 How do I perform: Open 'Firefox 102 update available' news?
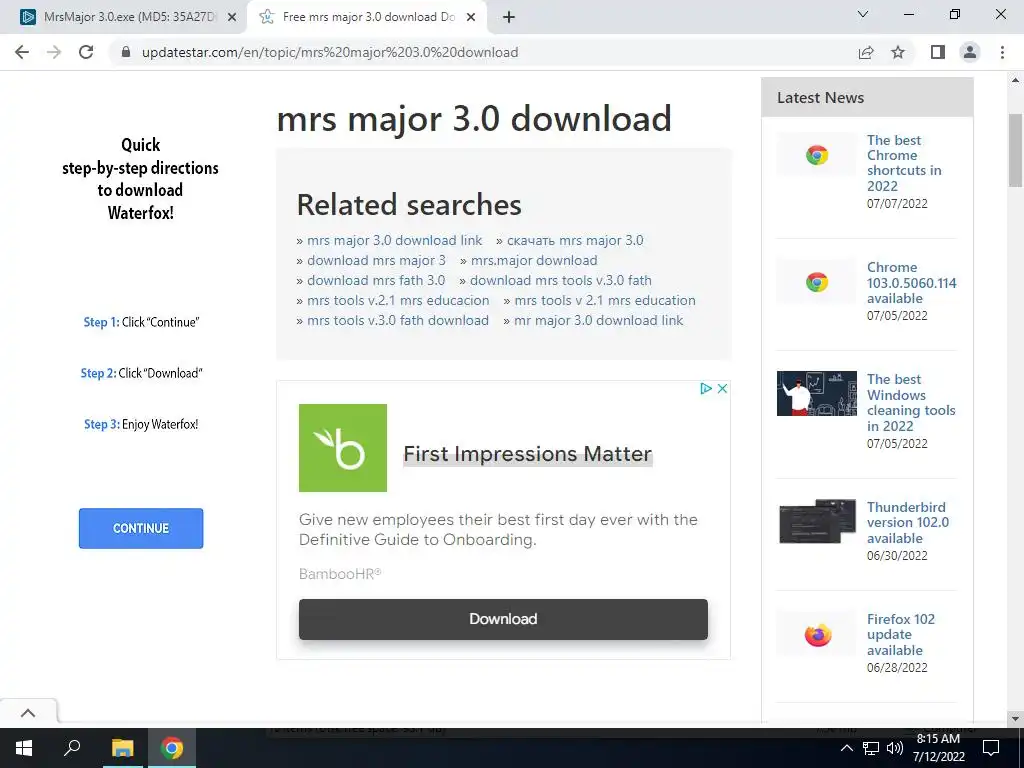(901, 634)
